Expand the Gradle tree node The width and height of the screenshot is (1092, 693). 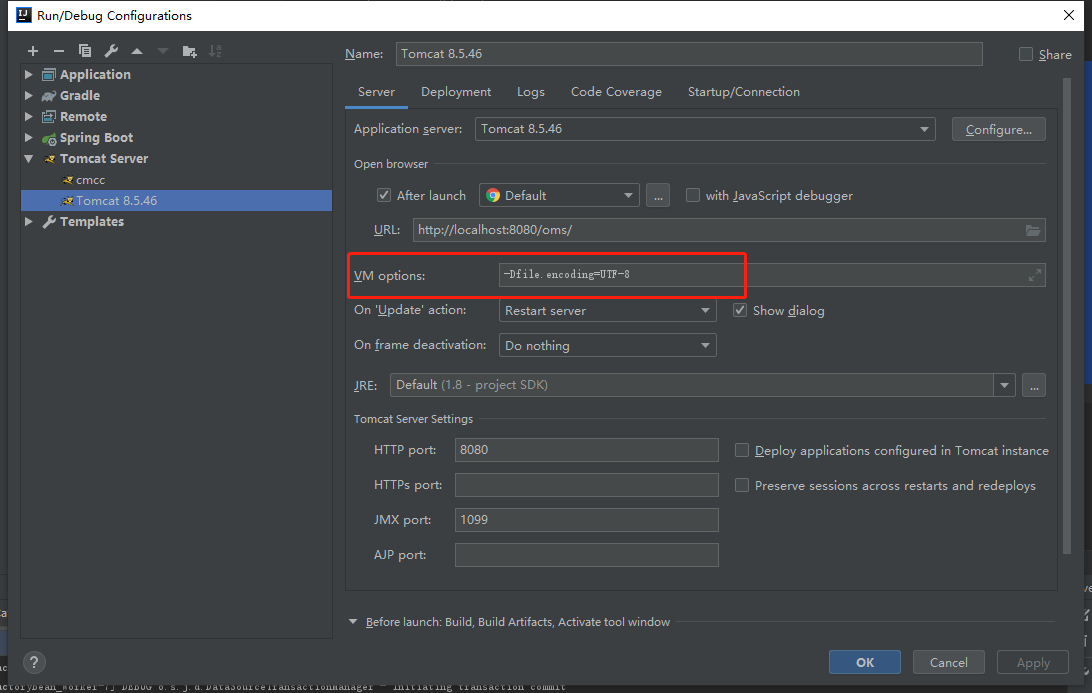point(29,95)
